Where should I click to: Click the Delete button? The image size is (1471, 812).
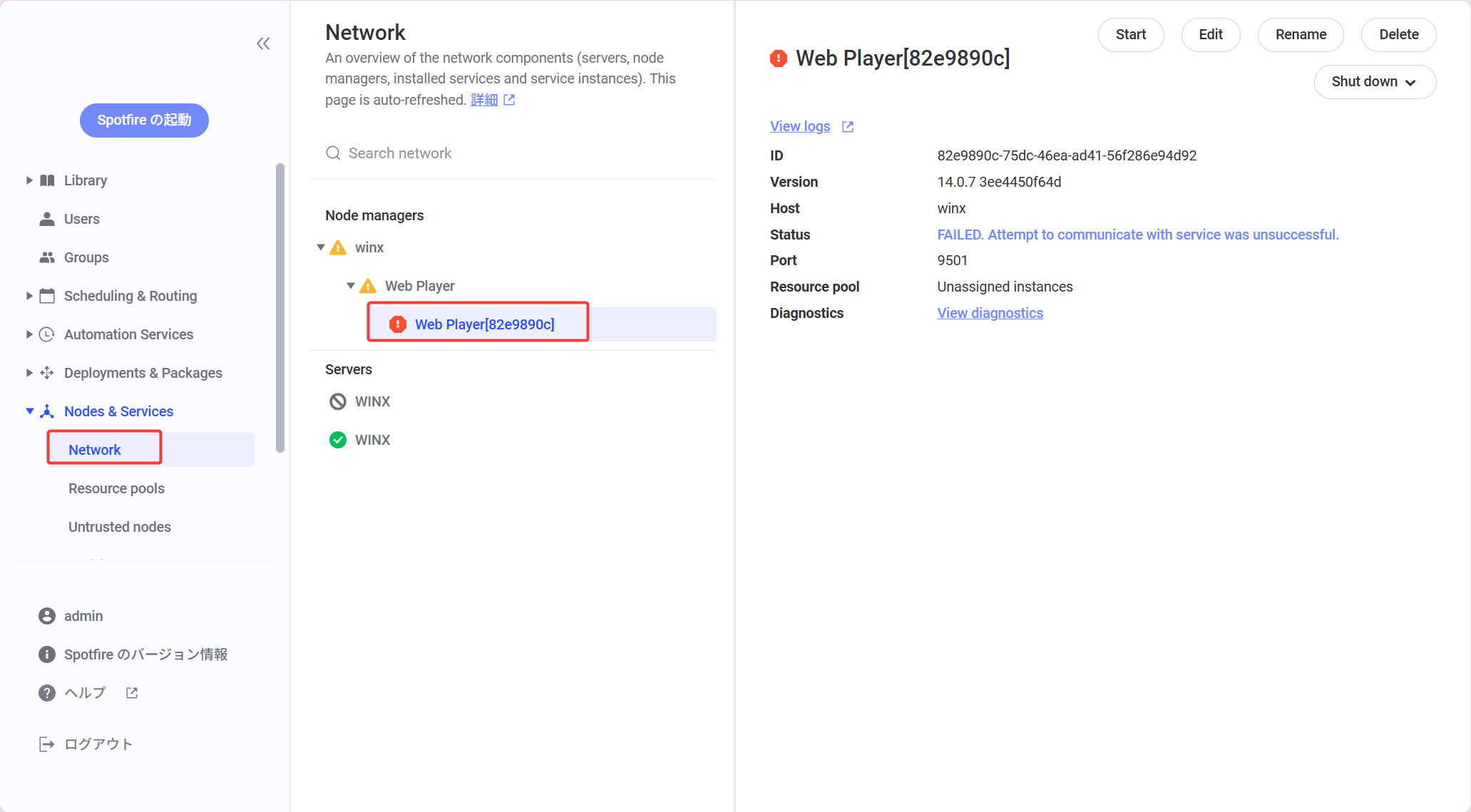tap(1399, 35)
